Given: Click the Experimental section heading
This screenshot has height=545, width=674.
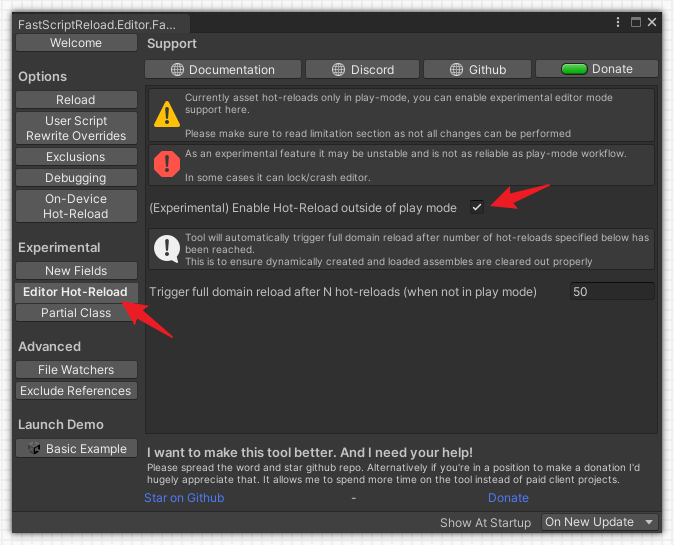Looking at the screenshot, I should tap(59, 248).
